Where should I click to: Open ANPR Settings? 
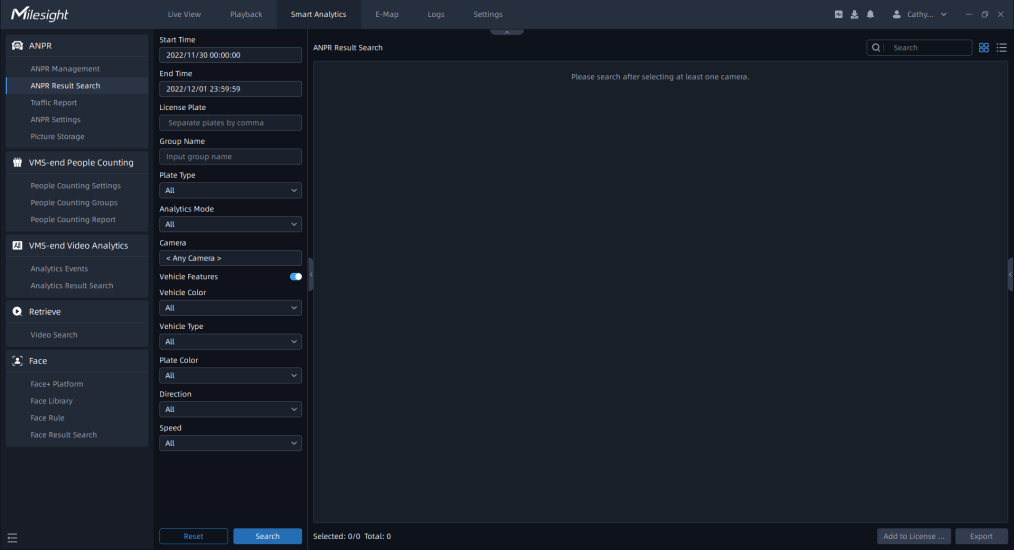56,120
